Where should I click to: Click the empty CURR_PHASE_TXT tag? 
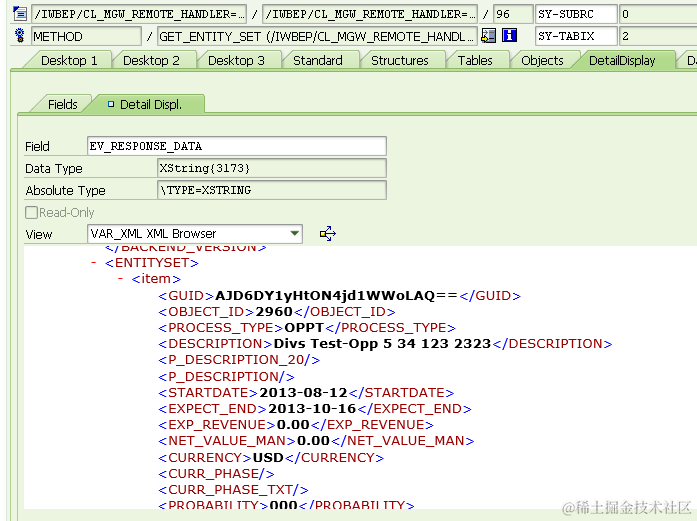pyautogui.click(x=233, y=489)
